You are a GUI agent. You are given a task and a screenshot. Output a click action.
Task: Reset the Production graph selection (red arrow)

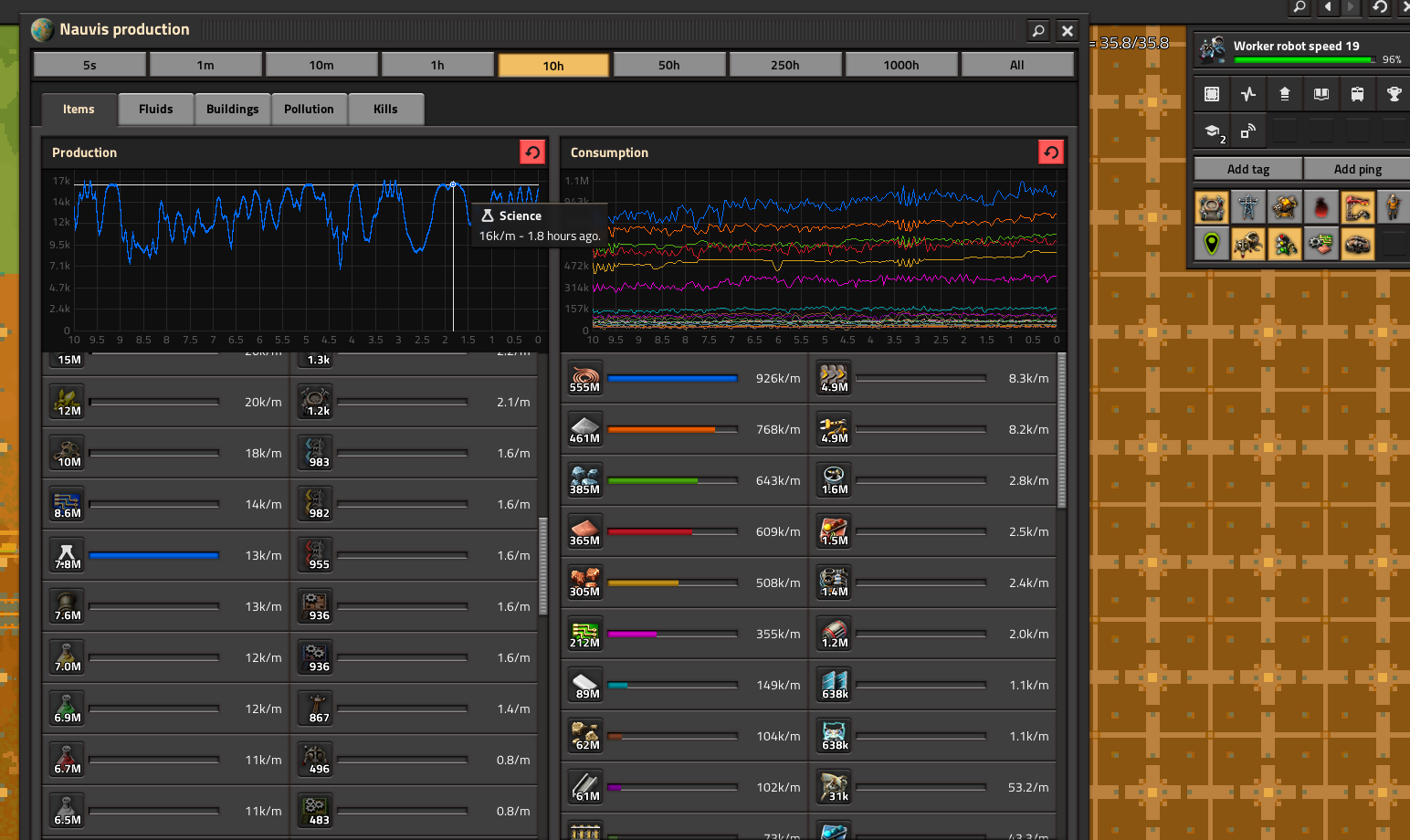tap(532, 152)
